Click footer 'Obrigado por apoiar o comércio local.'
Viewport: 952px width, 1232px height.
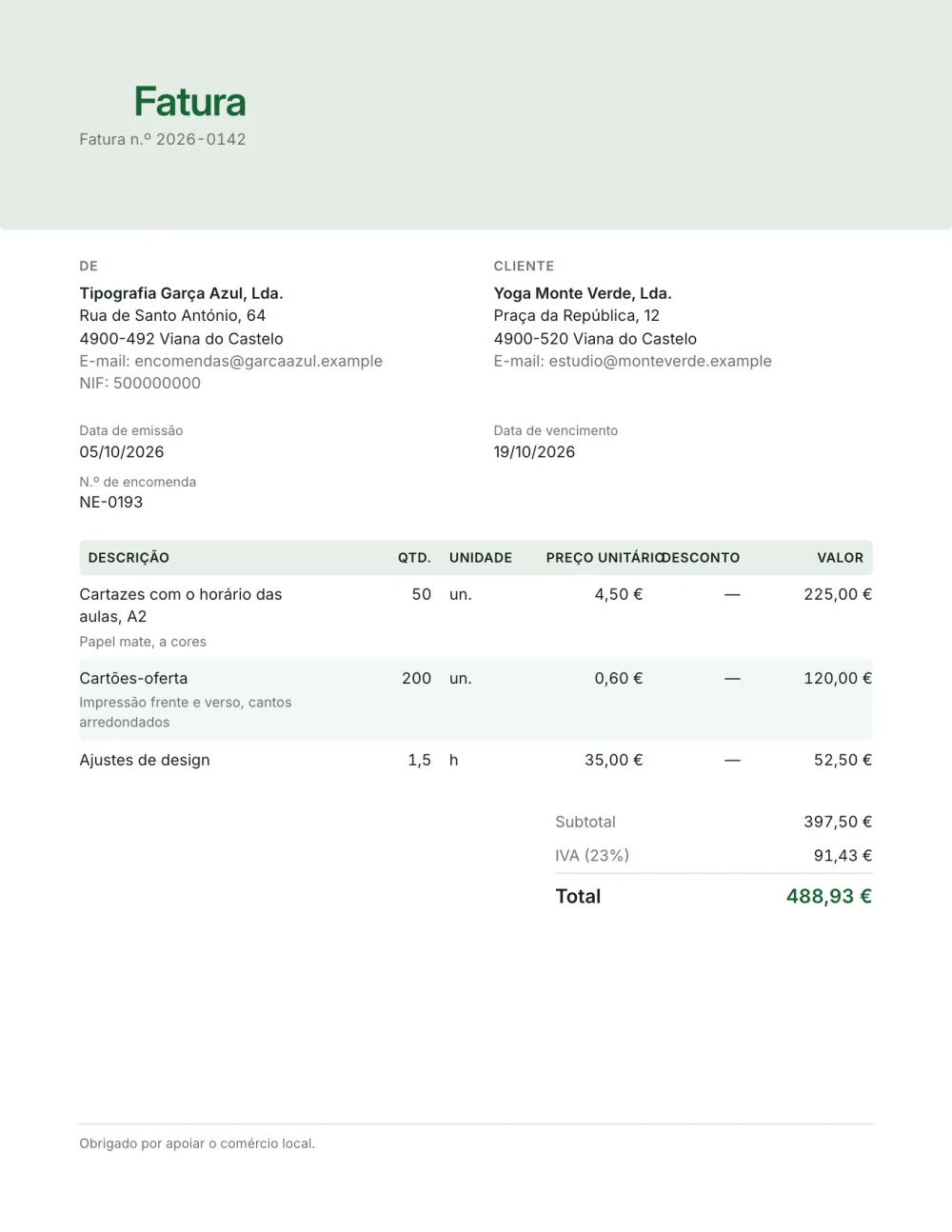pyautogui.click(x=197, y=1143)
